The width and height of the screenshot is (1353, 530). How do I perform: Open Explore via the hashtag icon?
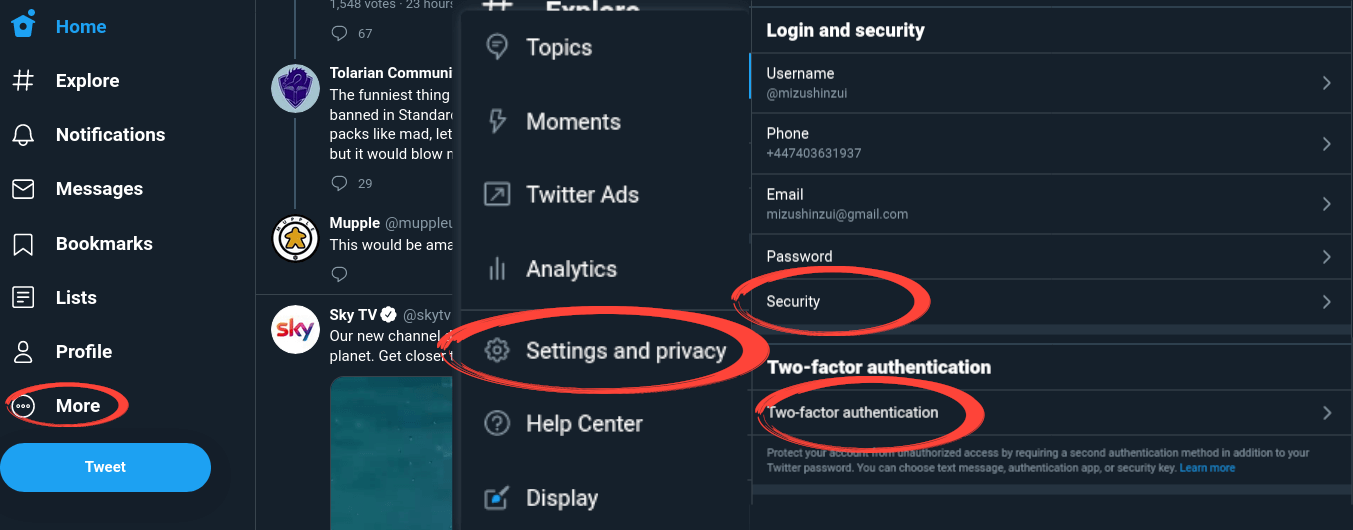click(23, 81)
